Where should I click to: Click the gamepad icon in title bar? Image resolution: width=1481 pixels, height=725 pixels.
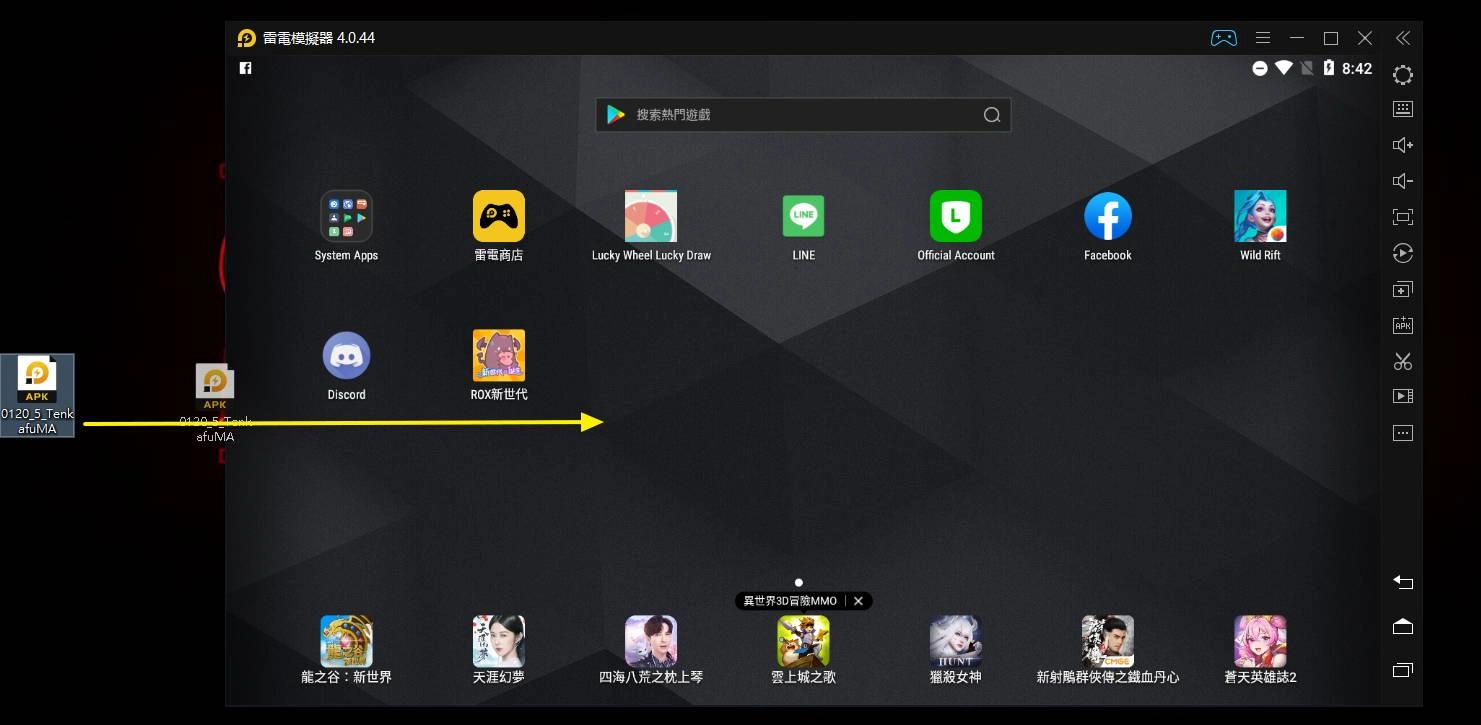click(1223, 38)
